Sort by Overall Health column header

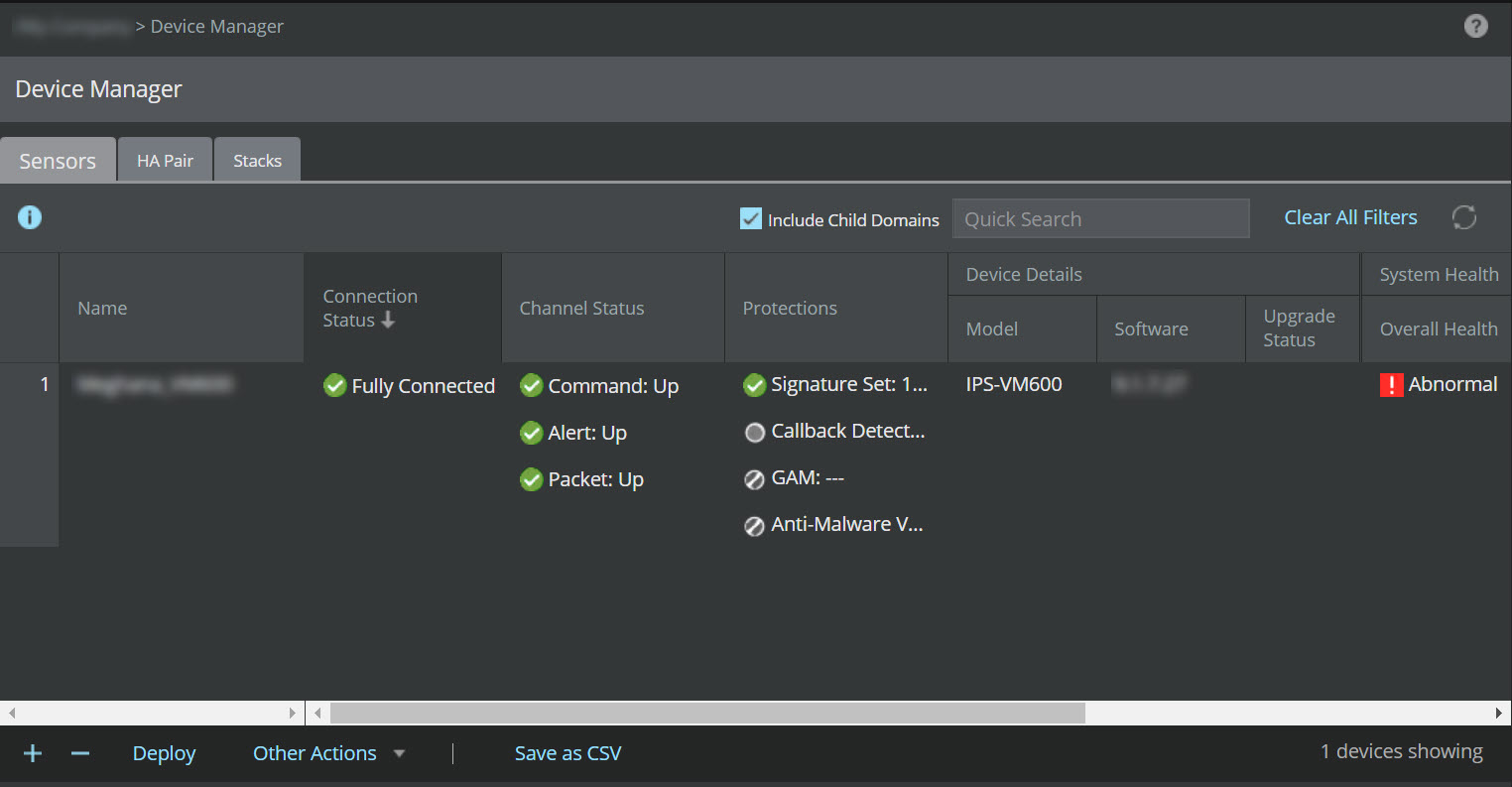pyautogui.click(x=1437, y=328)
